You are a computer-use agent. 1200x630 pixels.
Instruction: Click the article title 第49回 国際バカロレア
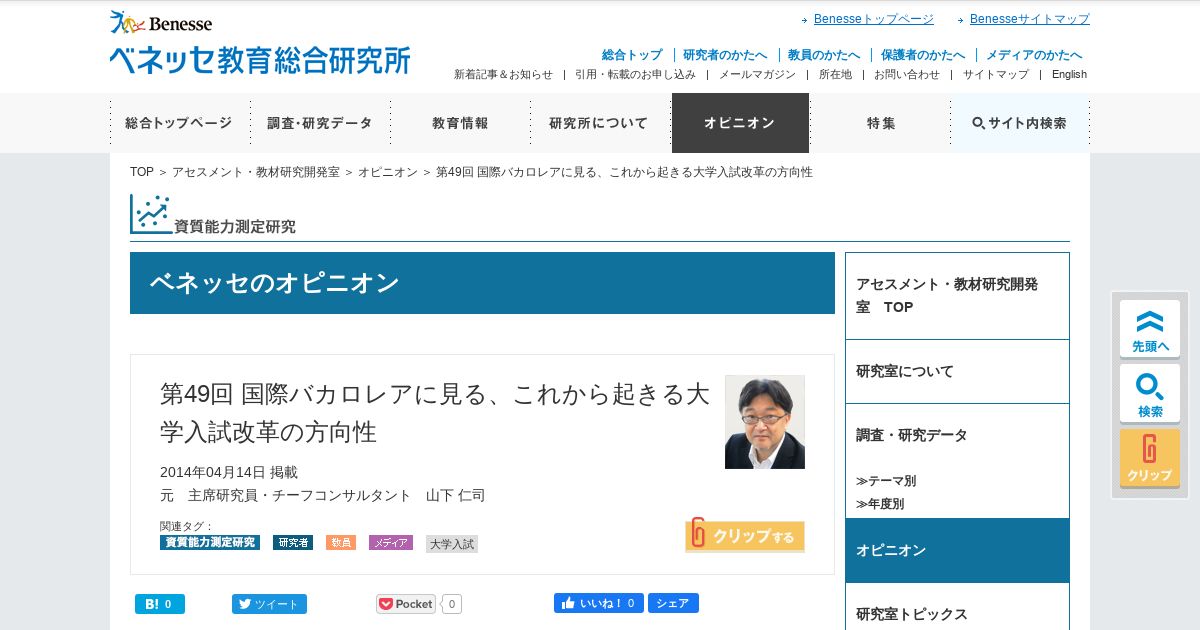click(x=435, y=413)
